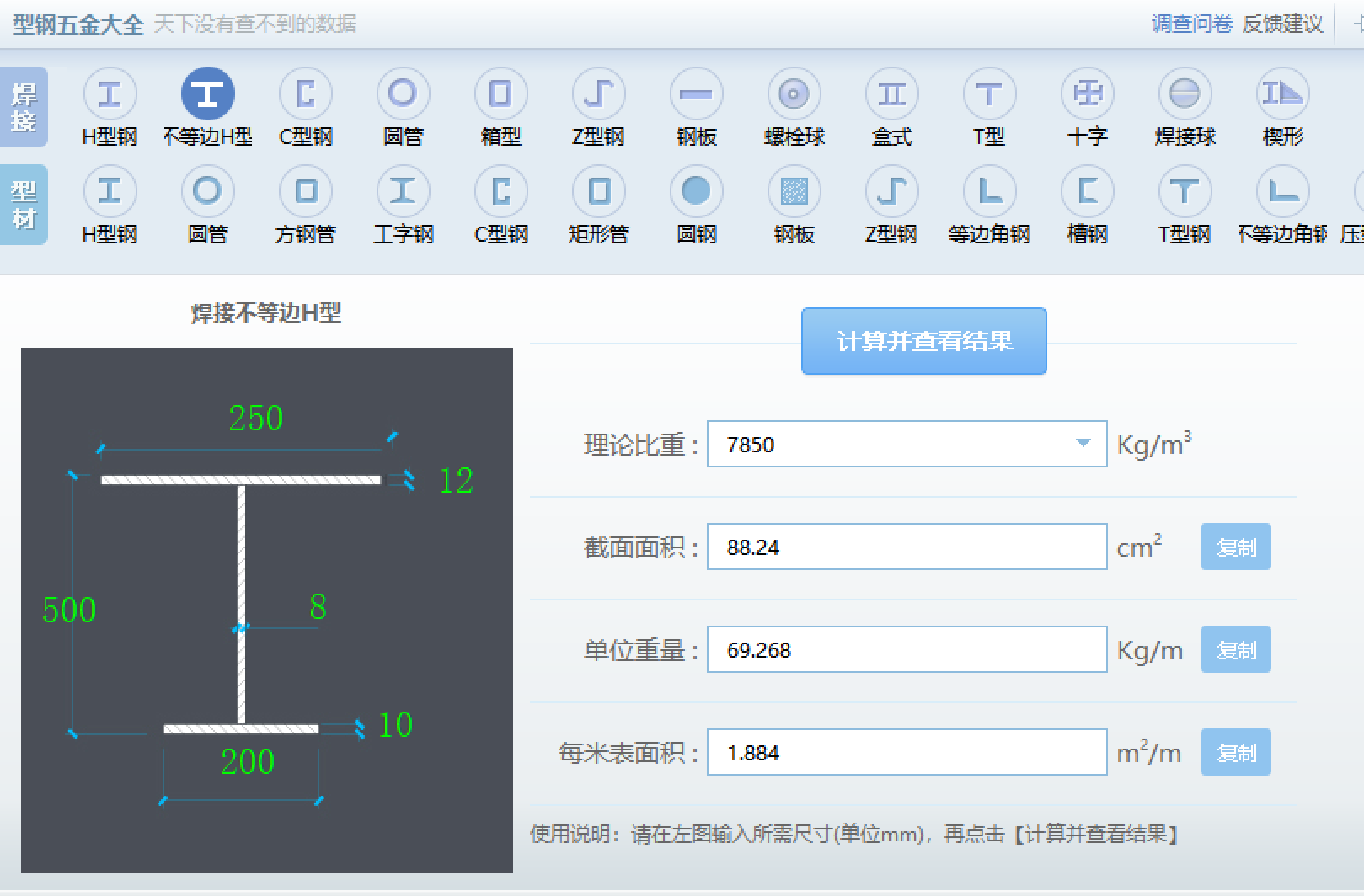
Task: Copy the 单位重量 value with 复制
Action: [x=1236, y=650]
